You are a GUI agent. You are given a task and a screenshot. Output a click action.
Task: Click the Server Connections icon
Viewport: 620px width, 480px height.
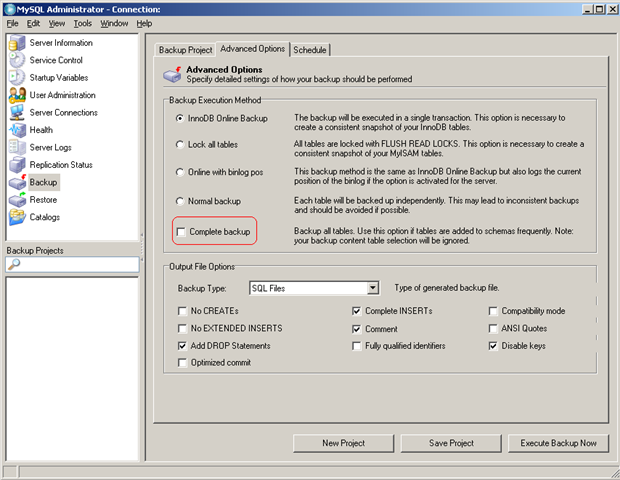[17, 112]
